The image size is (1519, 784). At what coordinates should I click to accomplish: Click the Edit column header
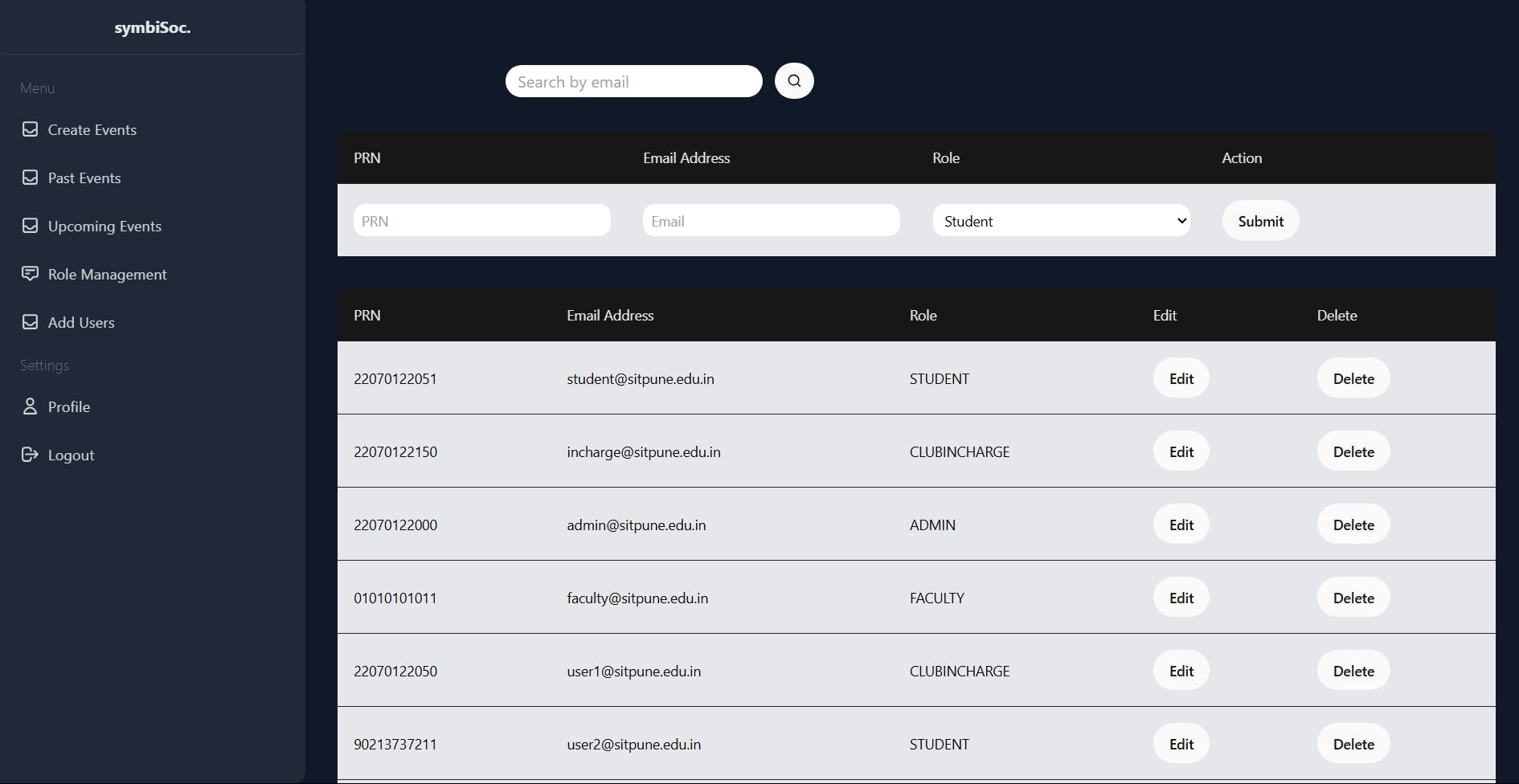[x=1165, y=316]
